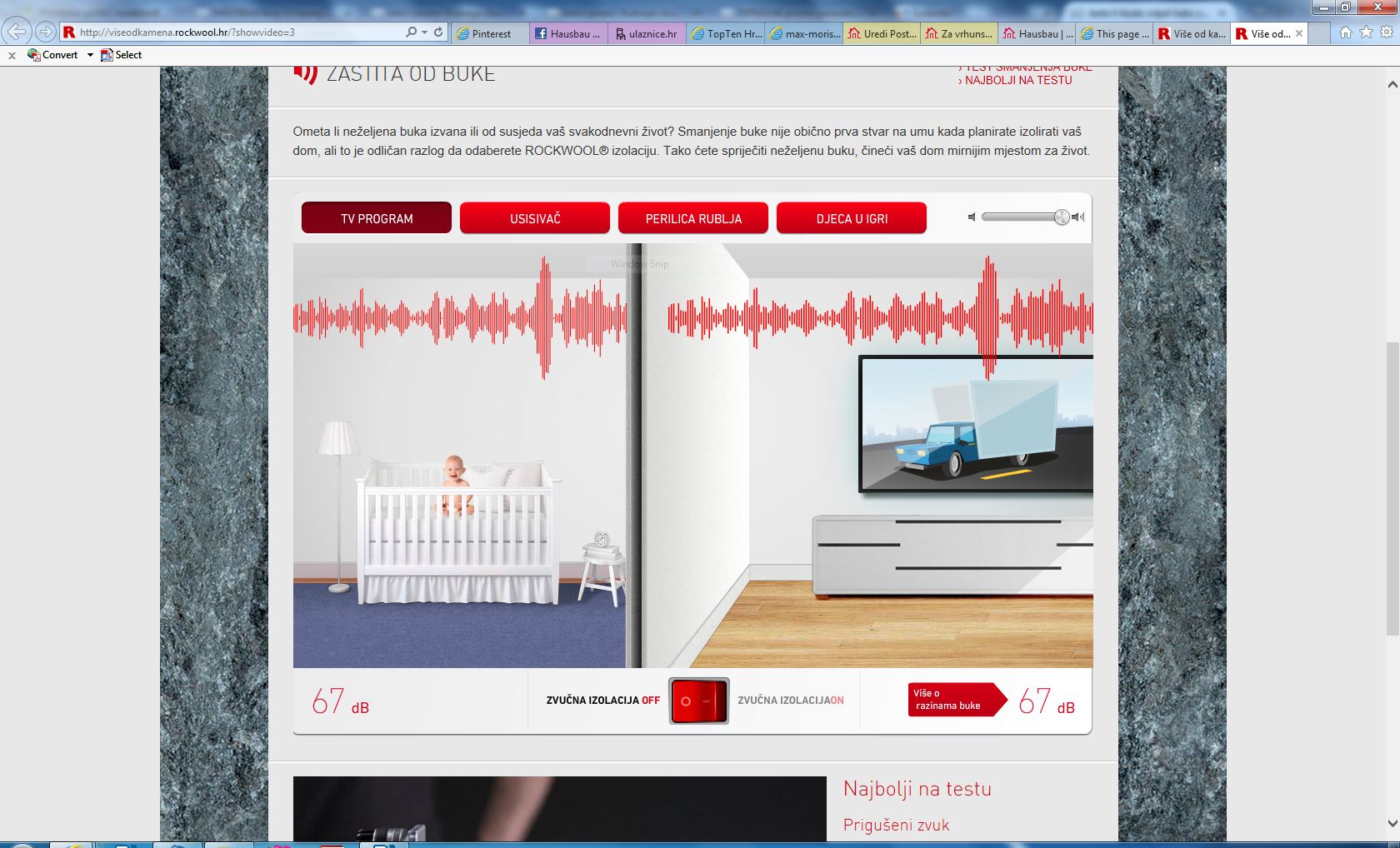Choose the USISIVAČ noise source button
Image resolution: width=1400 pixels, height=848 pixels.
(x=535, y=218)
